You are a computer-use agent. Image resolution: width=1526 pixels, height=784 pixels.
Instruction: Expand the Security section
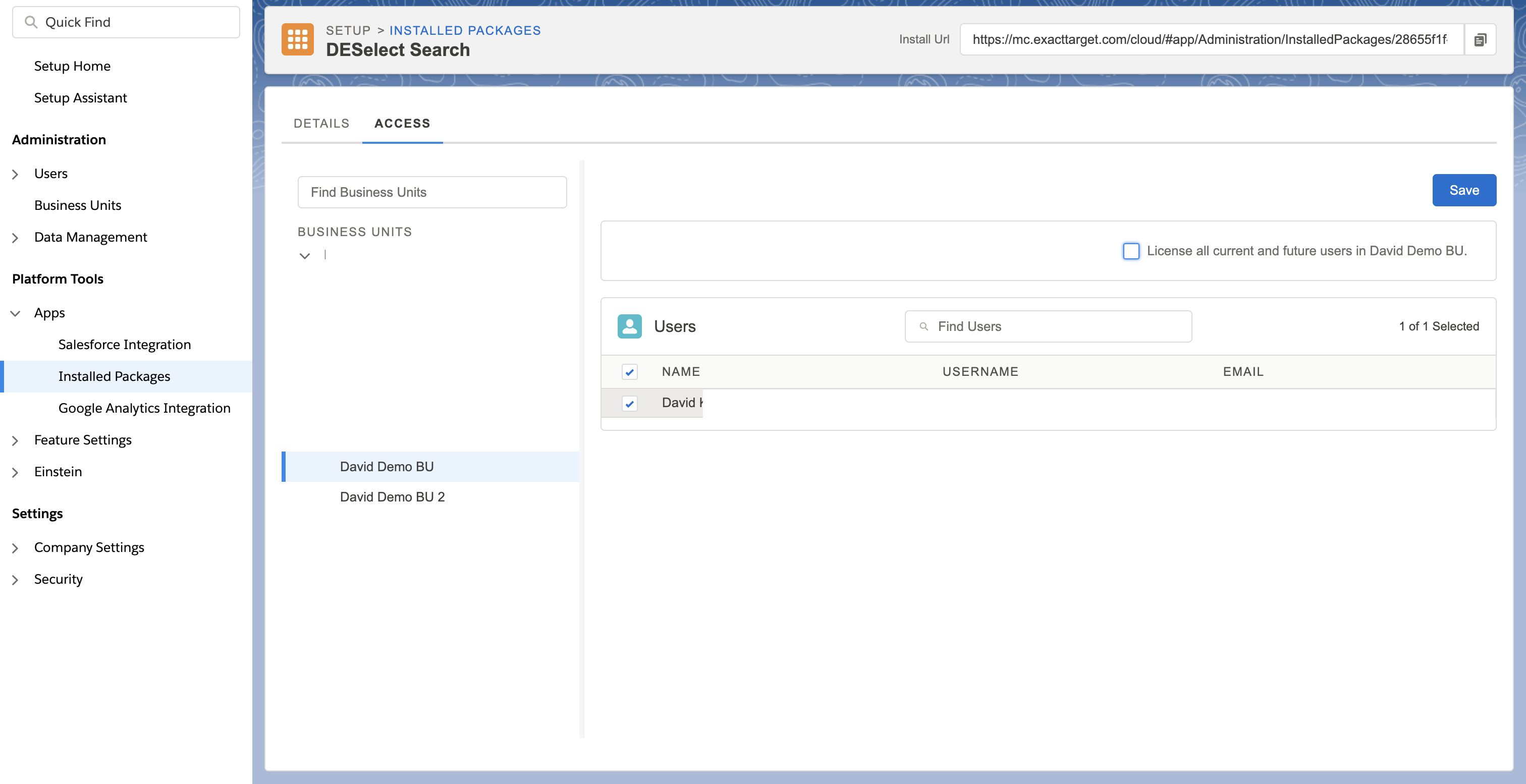click(x=16, y=580)
